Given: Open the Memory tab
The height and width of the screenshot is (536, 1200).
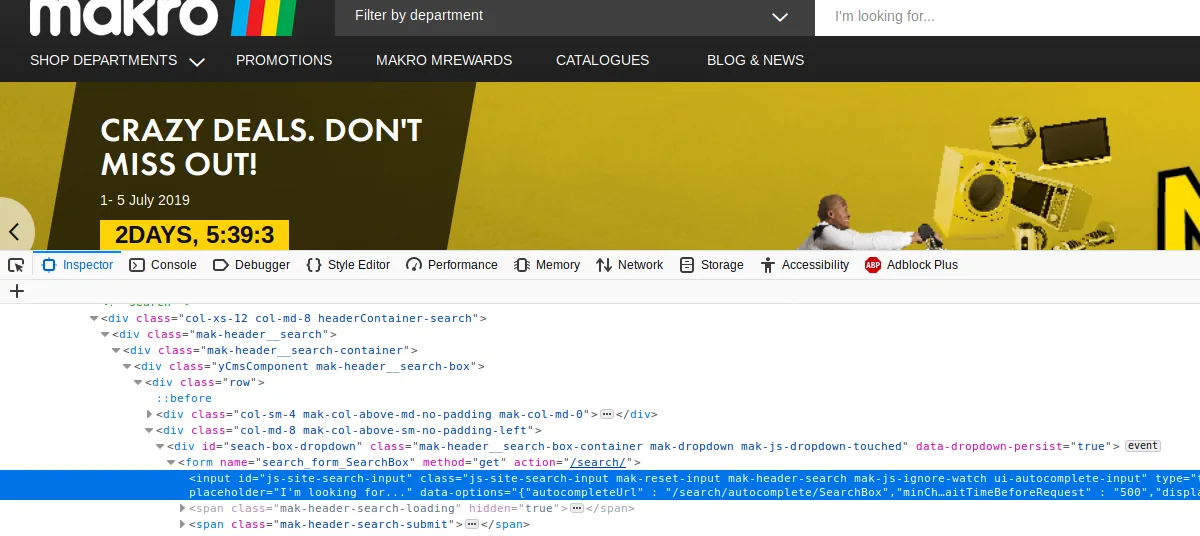Looking at the screenshot, I should pyautogui.click(x=547, y=265).
